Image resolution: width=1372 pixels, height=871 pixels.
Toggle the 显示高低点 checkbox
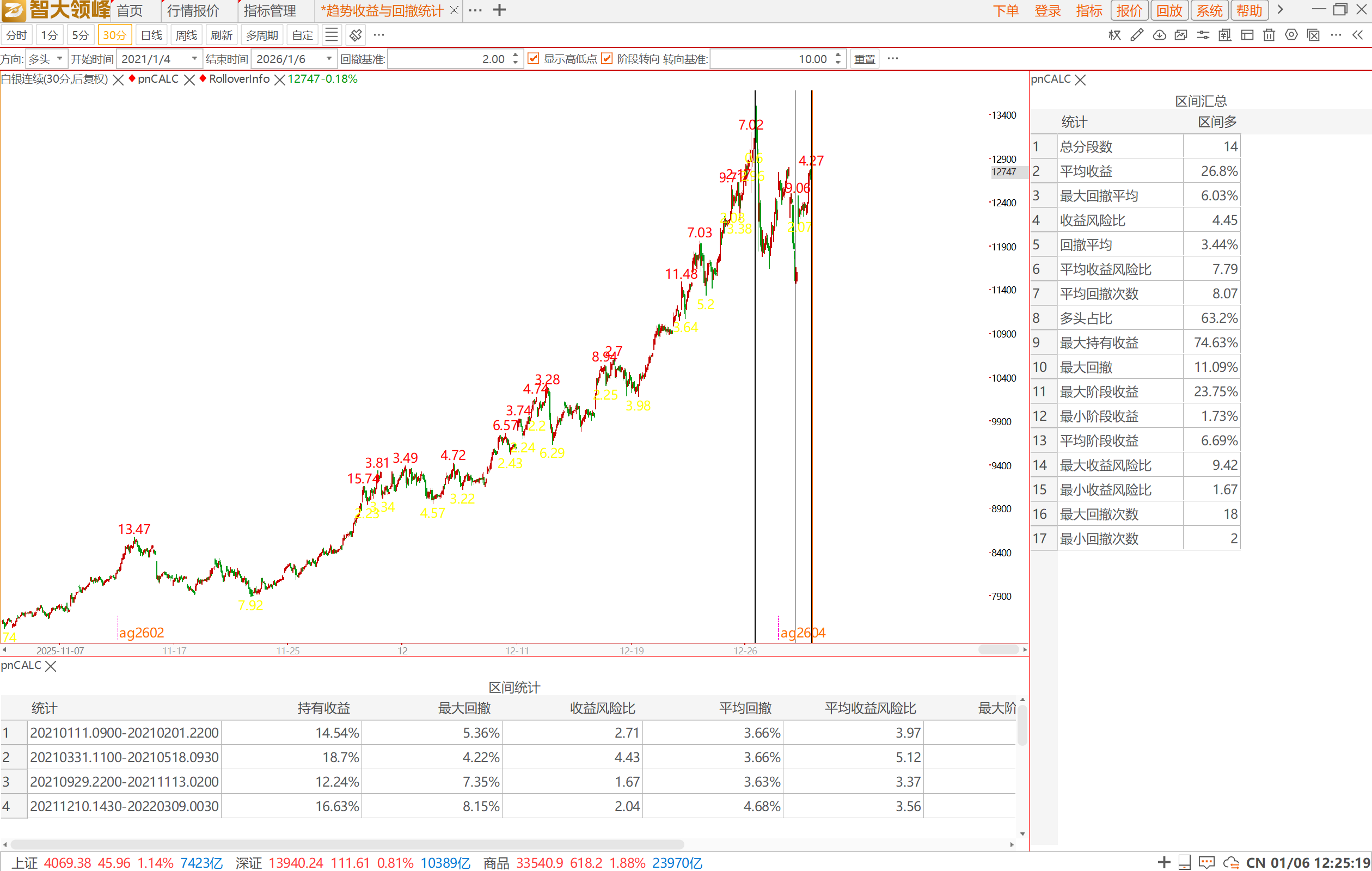tap(534, 59)
